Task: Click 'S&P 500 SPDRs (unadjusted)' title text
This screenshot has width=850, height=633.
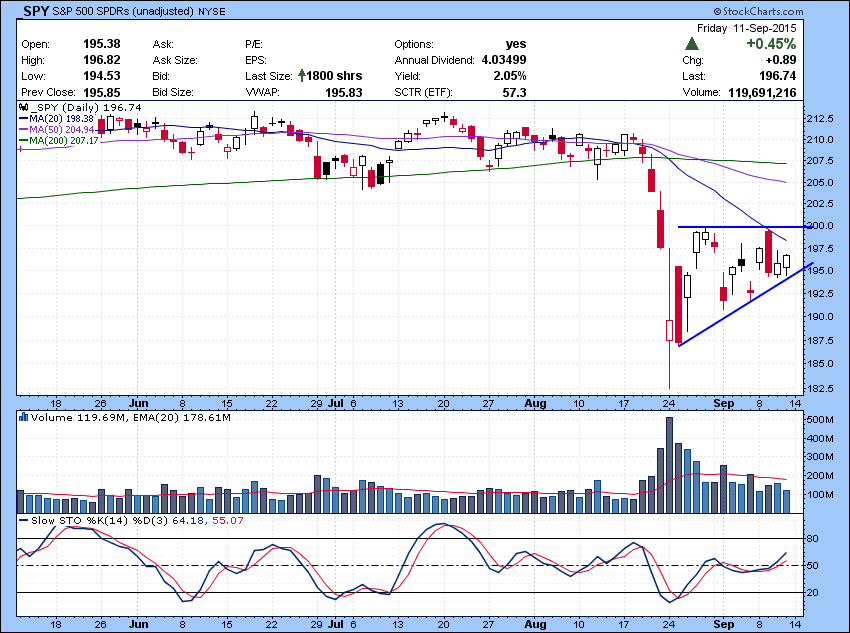Action: 123,11
